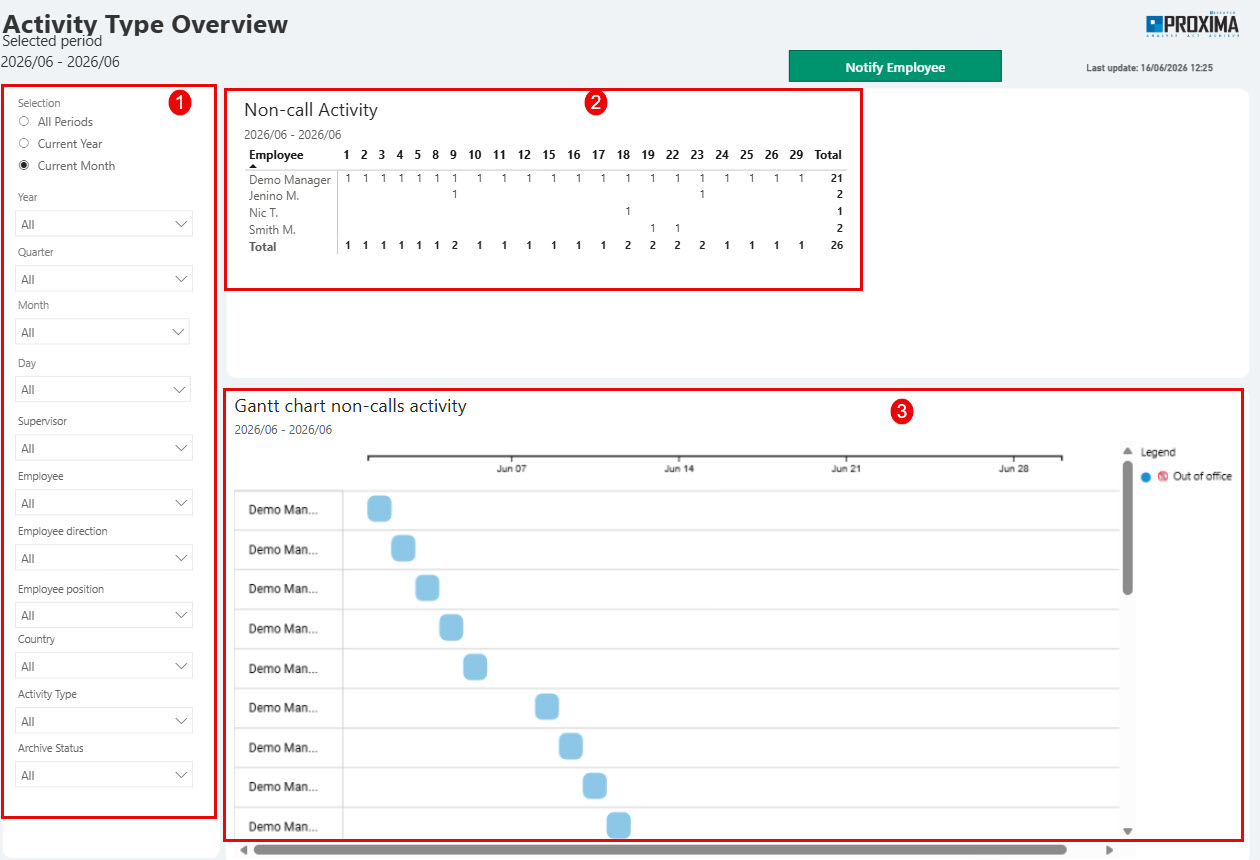Image resolution: width=1260 pixels, height=860 pixels.
Task: Click the Gantt vertical scrollbar thumb
Action: tap(1128, 528)
